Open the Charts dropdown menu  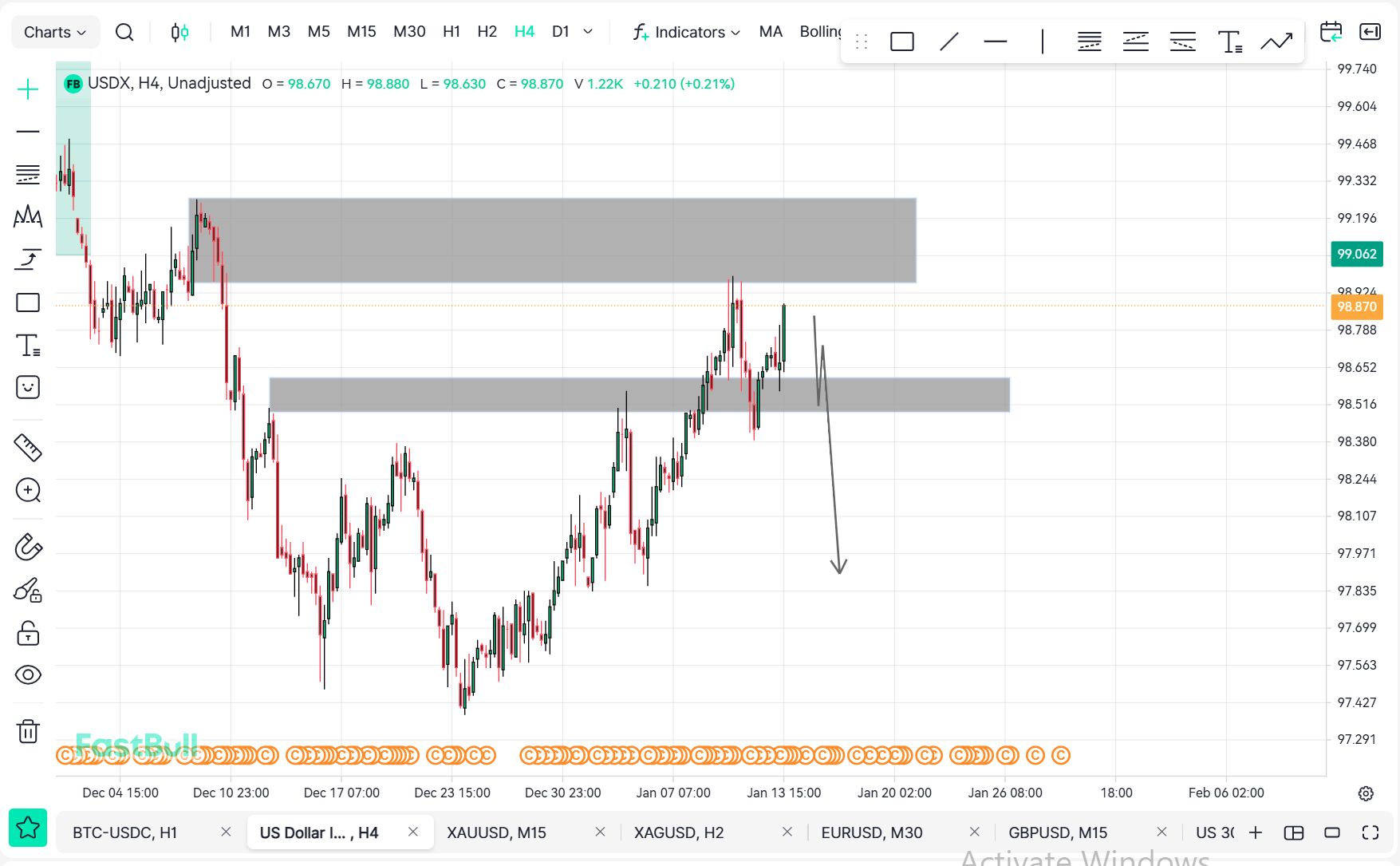pos(54,32)
